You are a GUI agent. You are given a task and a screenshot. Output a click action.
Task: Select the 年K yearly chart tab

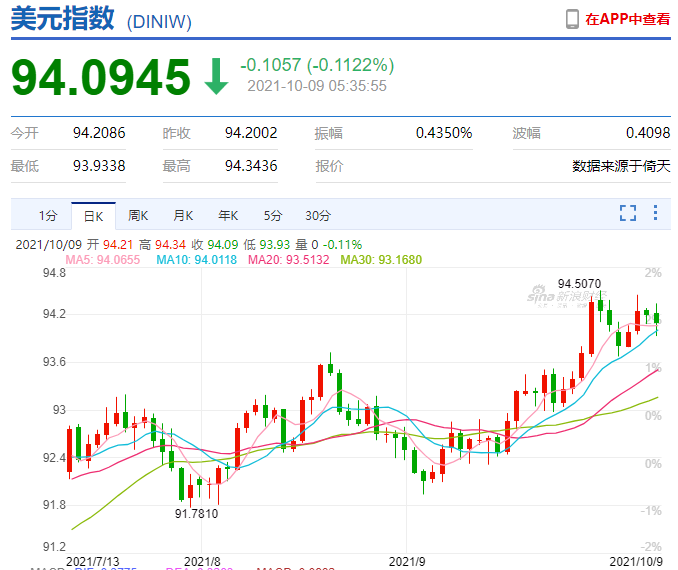click(228, 215)
